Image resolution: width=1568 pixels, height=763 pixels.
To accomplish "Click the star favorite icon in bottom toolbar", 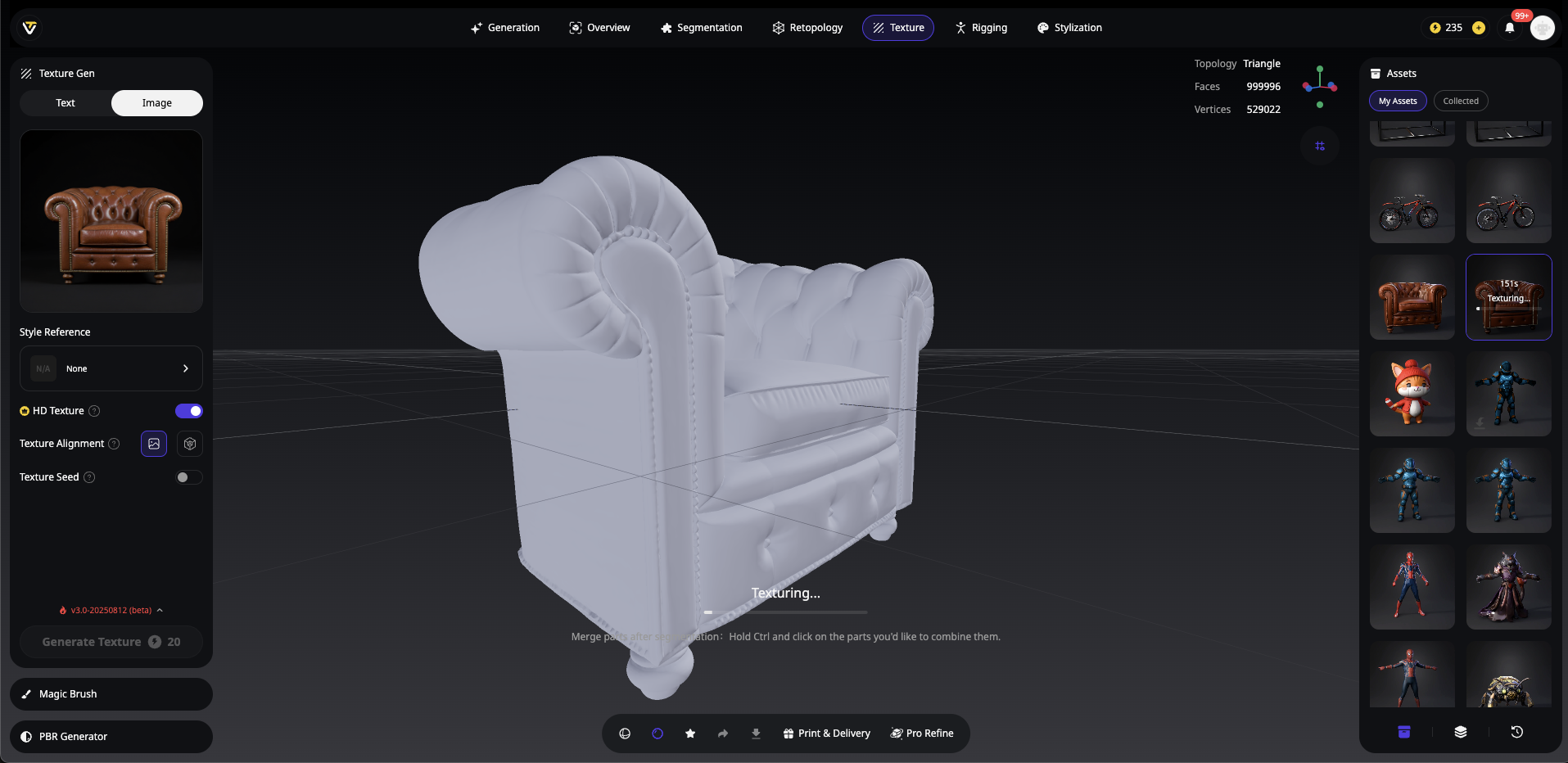I will (690, 734).
